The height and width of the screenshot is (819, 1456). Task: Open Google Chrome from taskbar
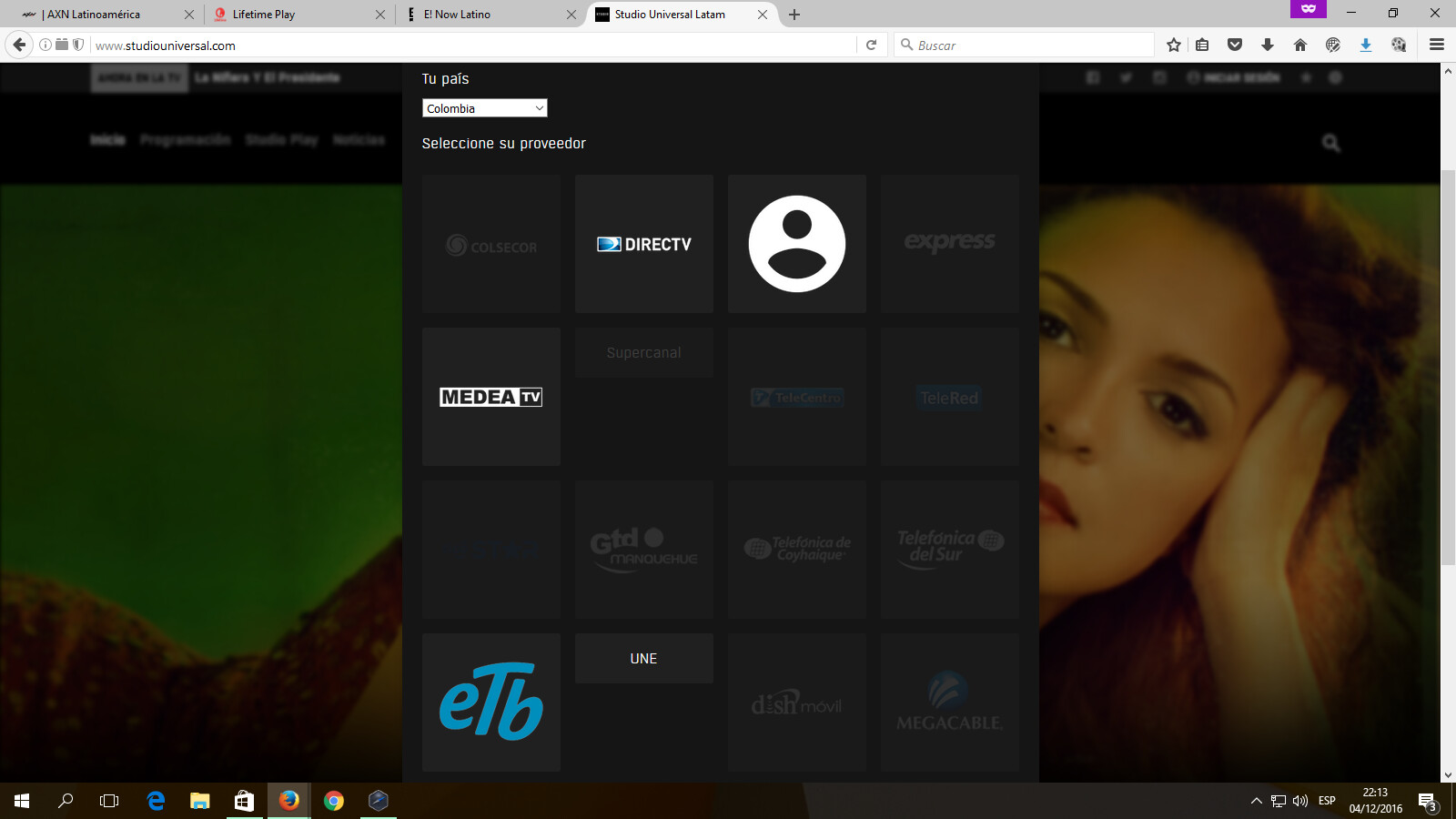pyautogui.click(x=334, y=801)
